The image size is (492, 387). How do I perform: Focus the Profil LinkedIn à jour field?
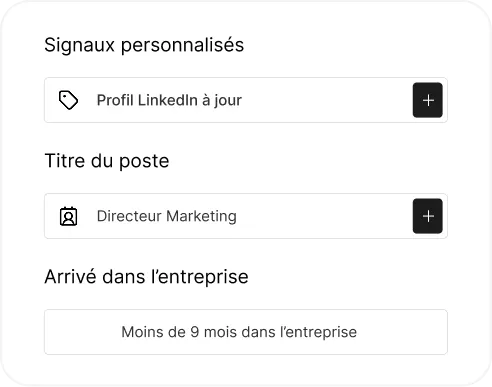point(246,100)
